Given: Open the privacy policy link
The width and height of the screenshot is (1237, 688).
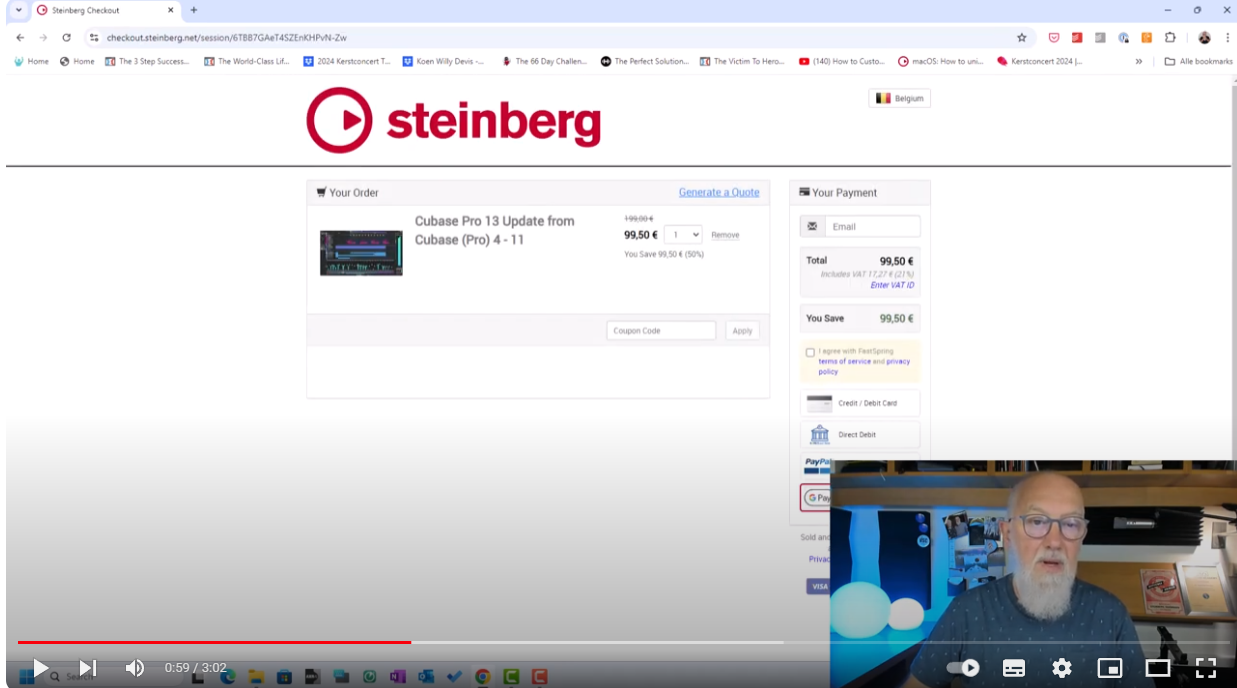Looking at the screenshot, I should (x=865, y=366).
